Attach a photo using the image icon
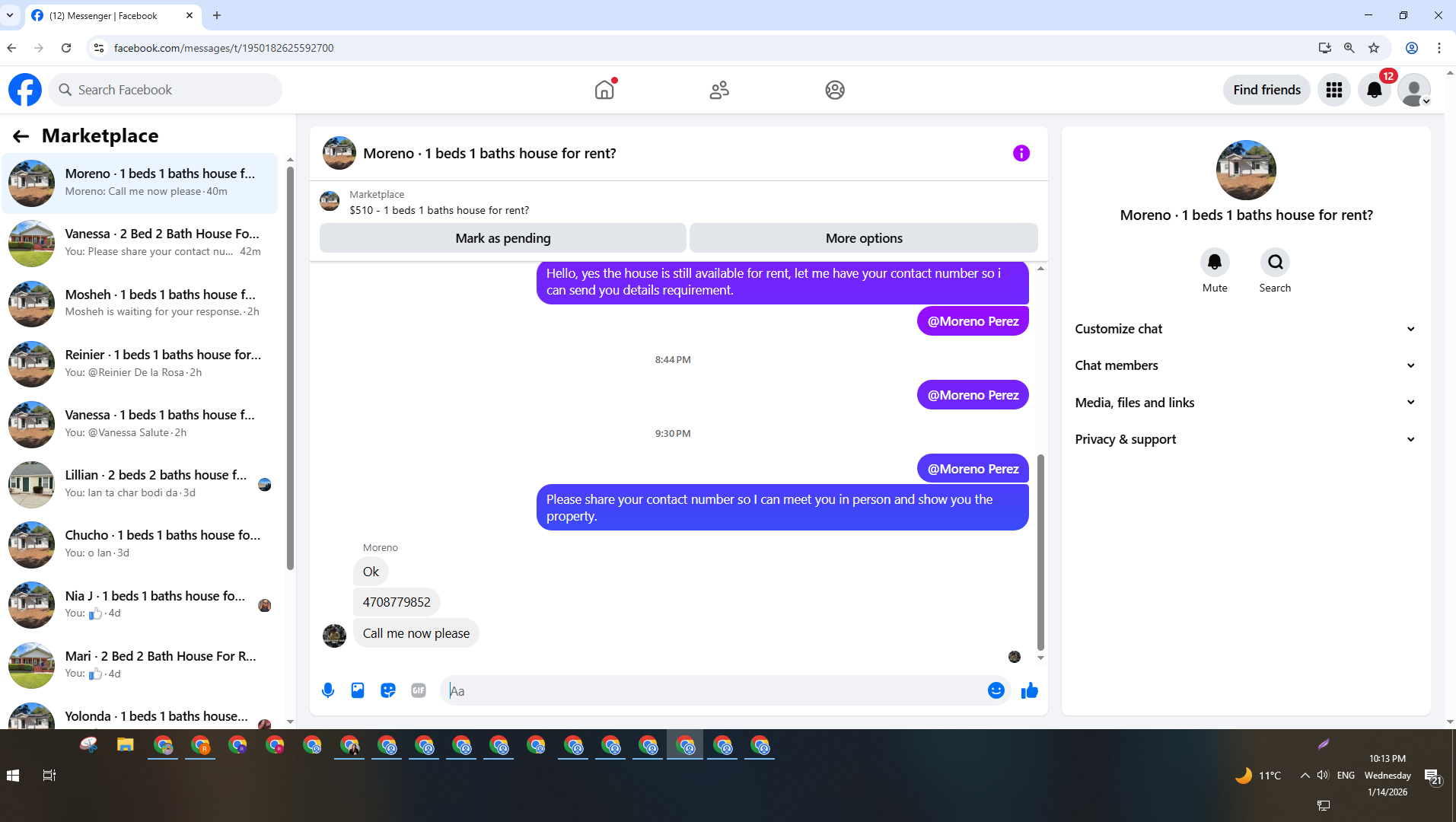Image resolution: width=1456 pixels, height=822 pixels. coord(358,690)
